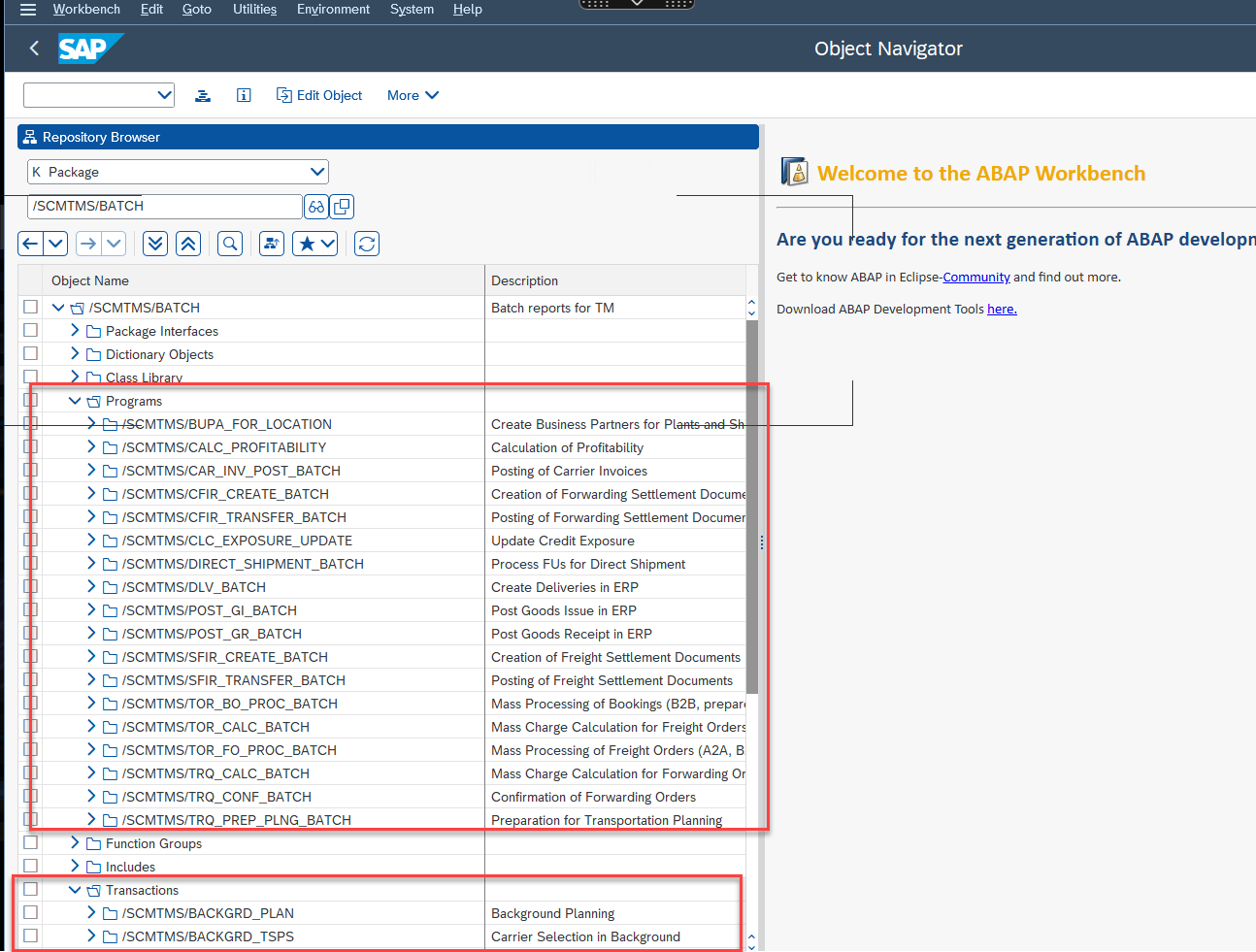
Task: Check the box for Transactions row
Action: (30, 889)
